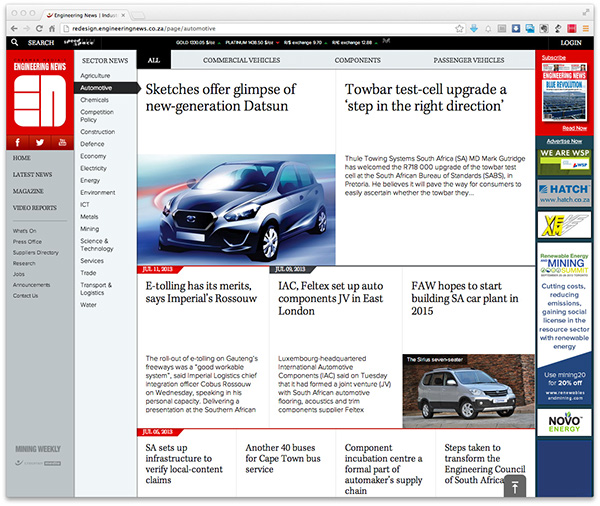600x506 pixels.
Task: Click the bell notification extension icon
Action: tap(488, 28)
